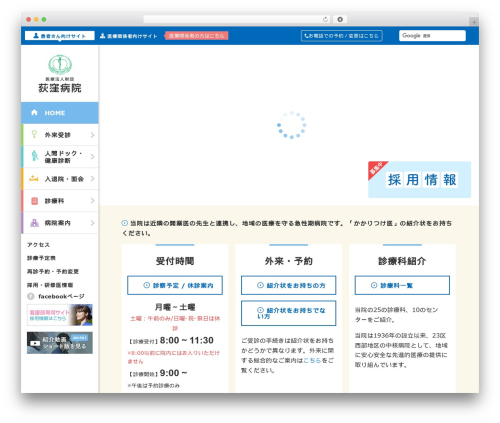Click the browser reload icon
The width and height of the screenshot is (500, 423).
point(325,19)
